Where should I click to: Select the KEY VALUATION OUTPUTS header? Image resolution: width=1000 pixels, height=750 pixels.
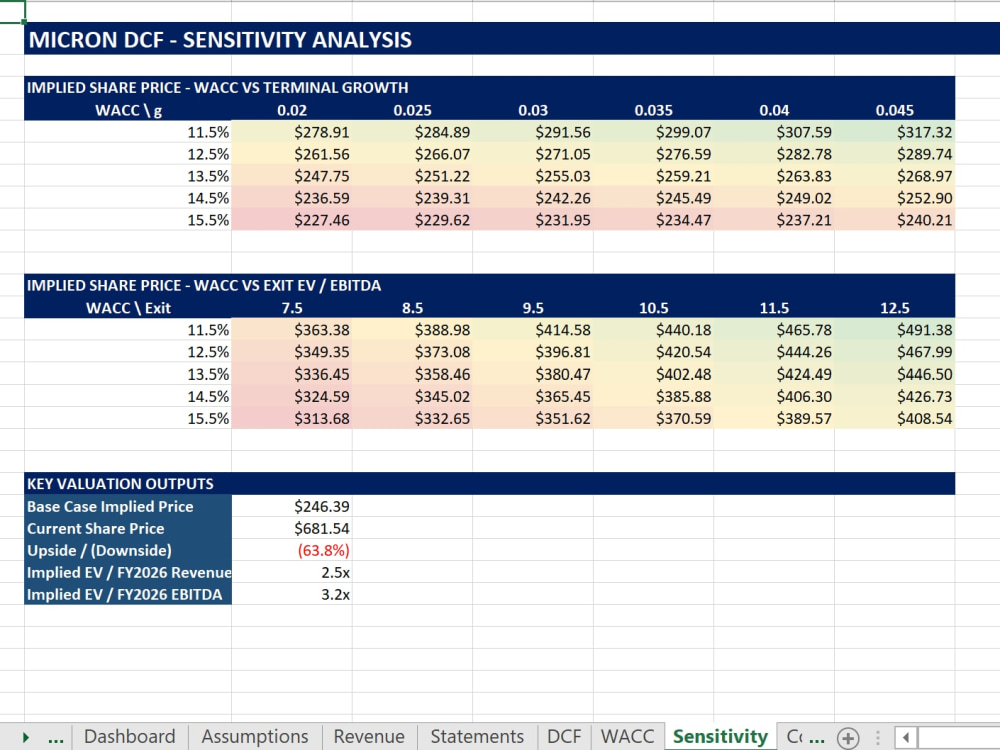click(490, 483)
